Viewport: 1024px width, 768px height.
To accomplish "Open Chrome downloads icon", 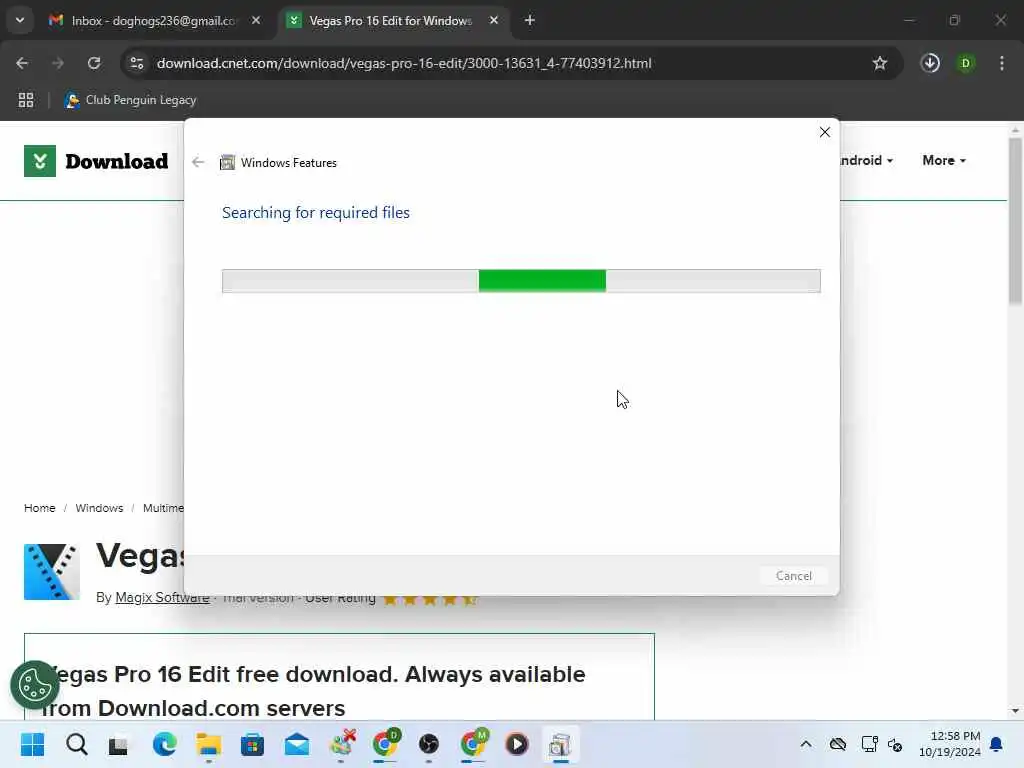I will click(930, 63).
